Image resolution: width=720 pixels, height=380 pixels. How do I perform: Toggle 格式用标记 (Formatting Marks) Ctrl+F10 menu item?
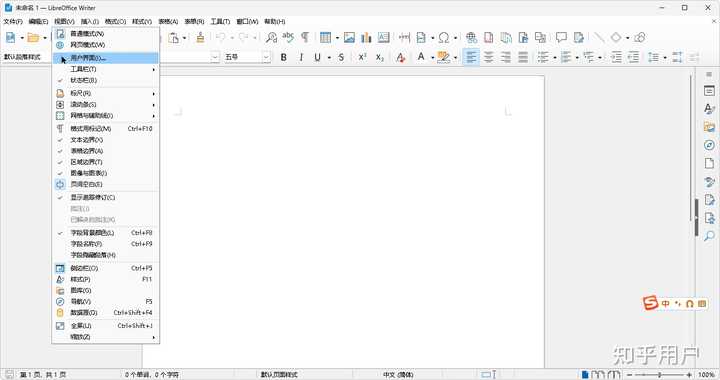(x=106, y=129)
